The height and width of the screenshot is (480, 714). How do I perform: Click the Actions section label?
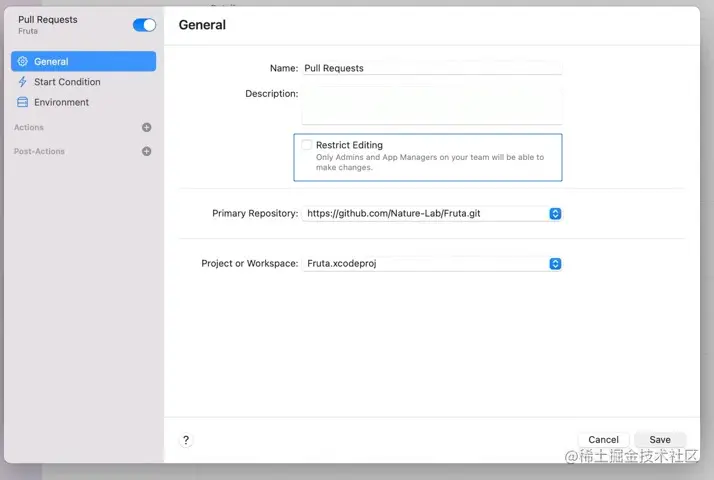pos(29,128)
